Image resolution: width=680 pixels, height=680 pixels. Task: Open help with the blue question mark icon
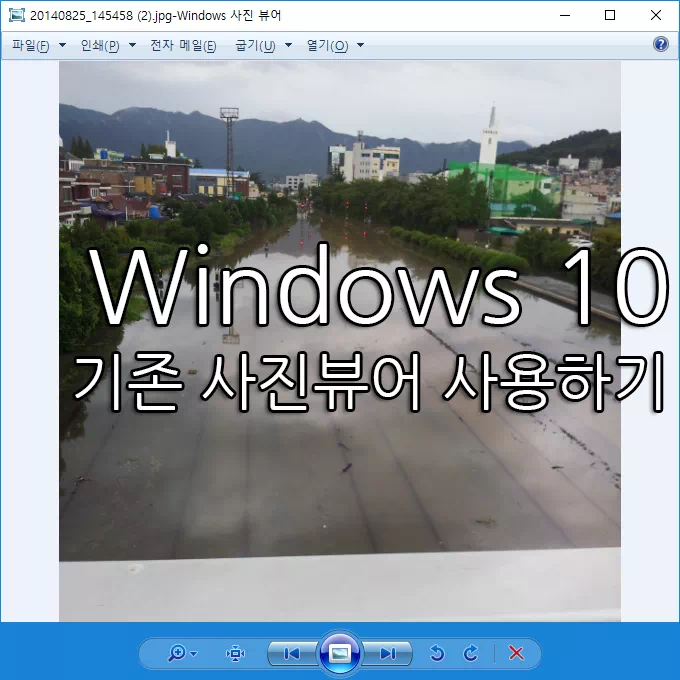coord(660,45)
